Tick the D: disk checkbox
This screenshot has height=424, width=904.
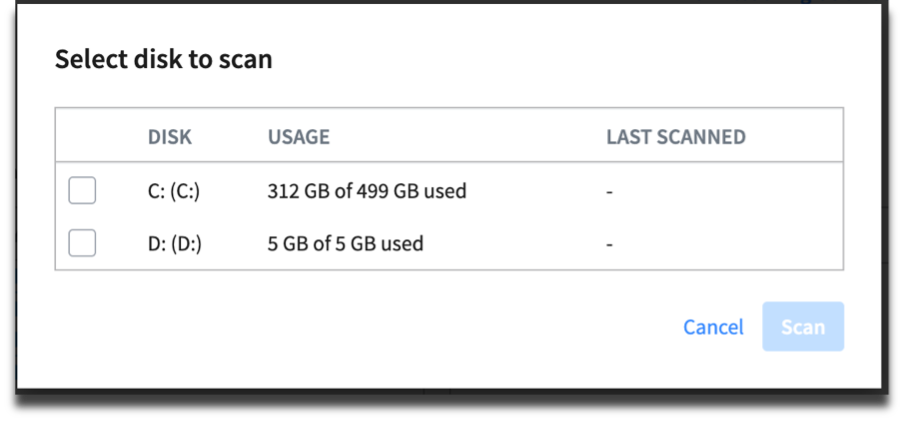(x=82, y=243)
